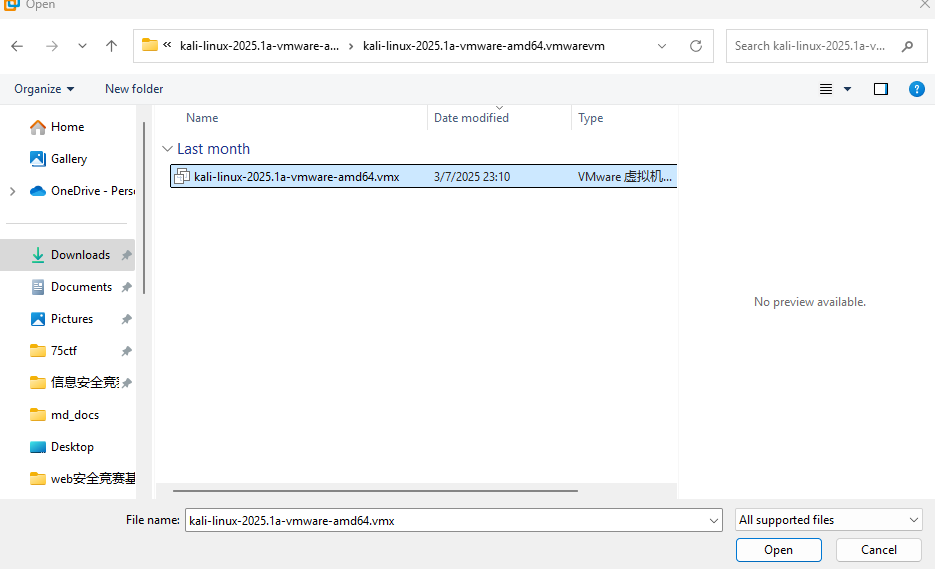
Task: Open Pictures in navigation pane
Action: [x=72, y=318]
